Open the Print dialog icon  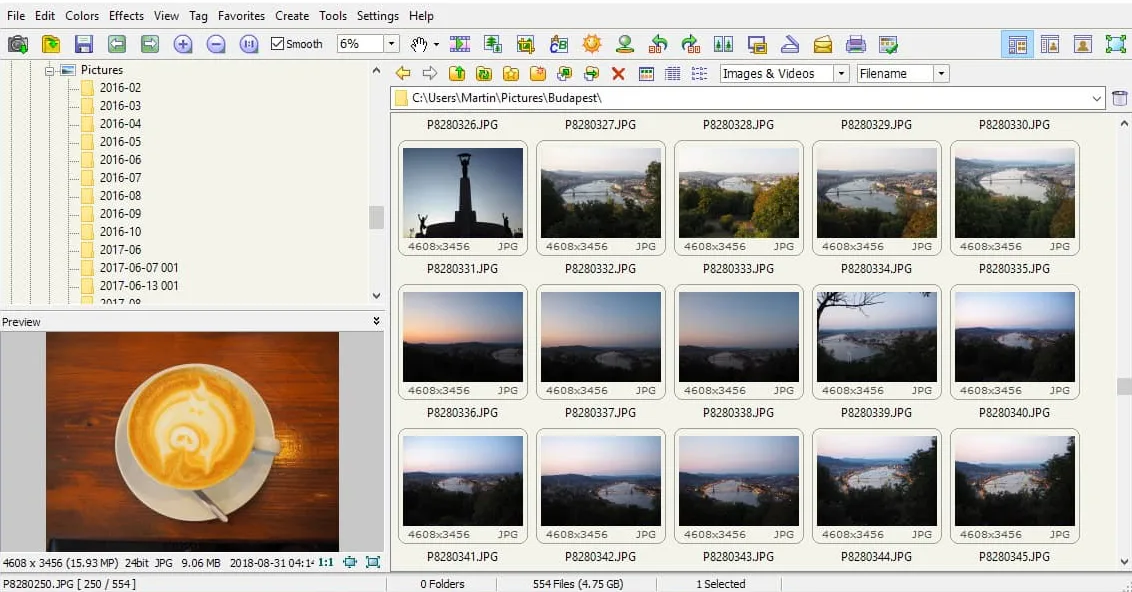tap(855, 43)
